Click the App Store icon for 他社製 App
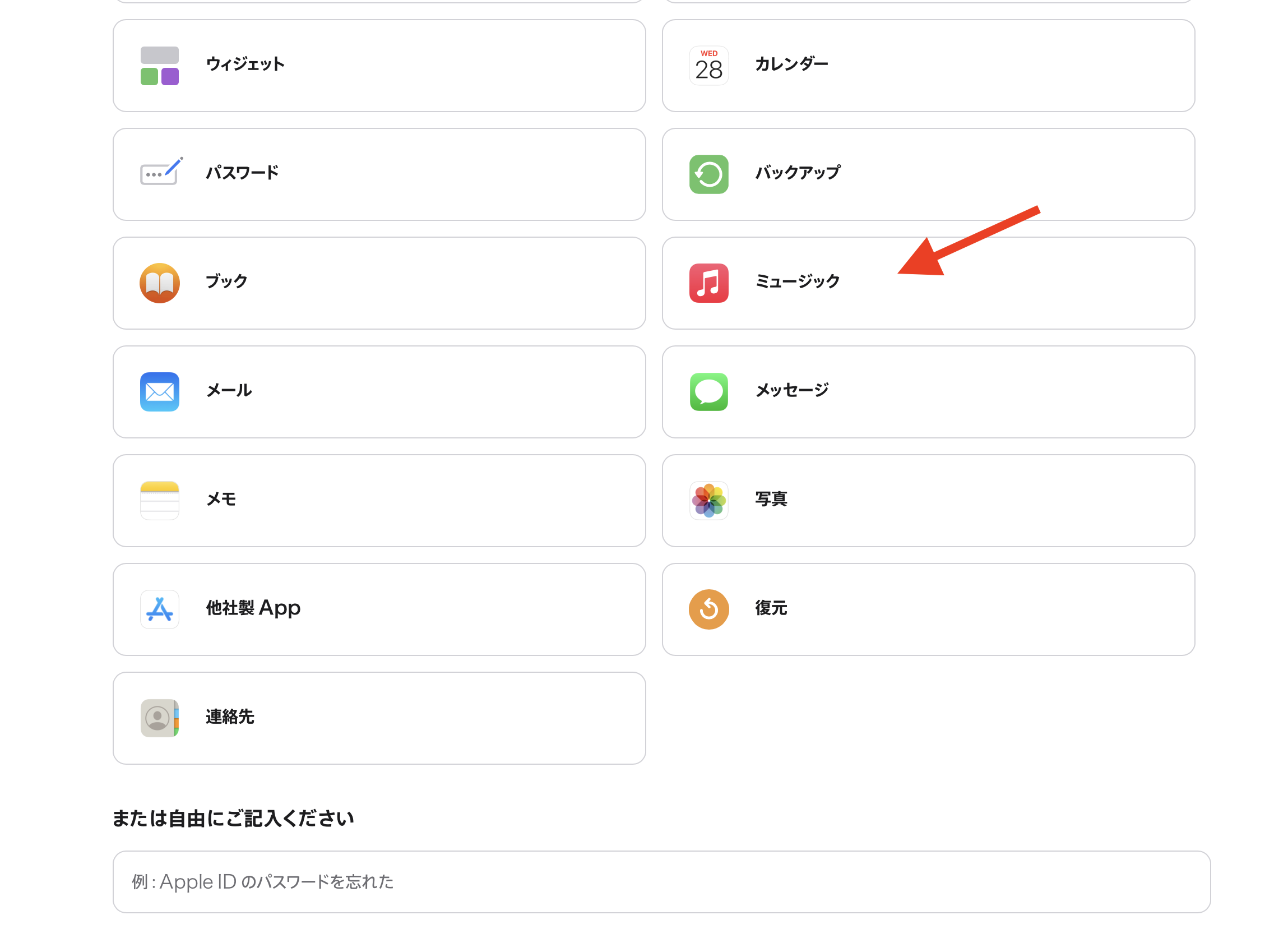The height and width of the screenshot is (952, 1288). [x=160, y=609]
